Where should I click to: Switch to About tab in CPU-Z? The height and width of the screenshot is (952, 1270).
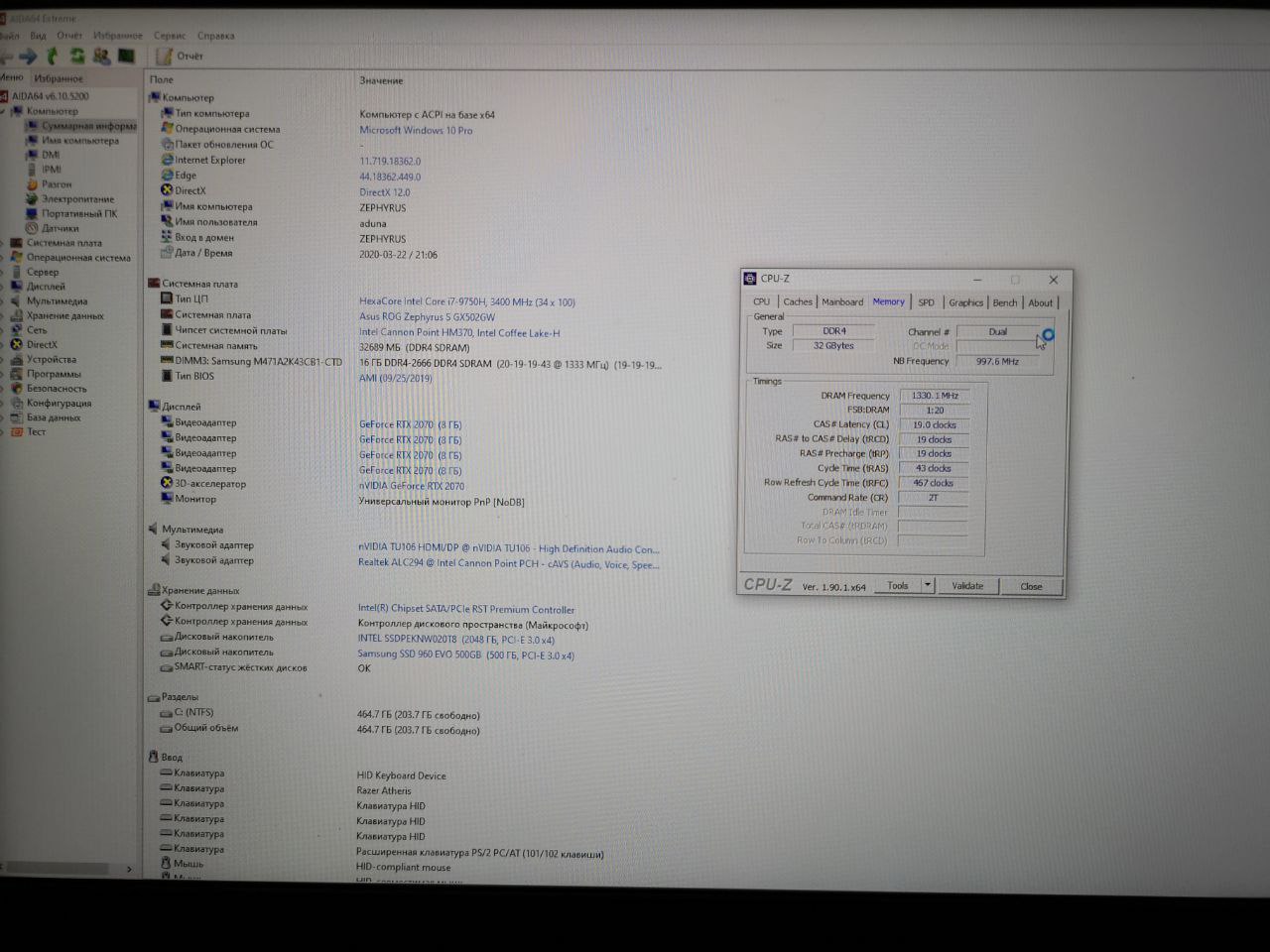click(x=1040, y=302)
